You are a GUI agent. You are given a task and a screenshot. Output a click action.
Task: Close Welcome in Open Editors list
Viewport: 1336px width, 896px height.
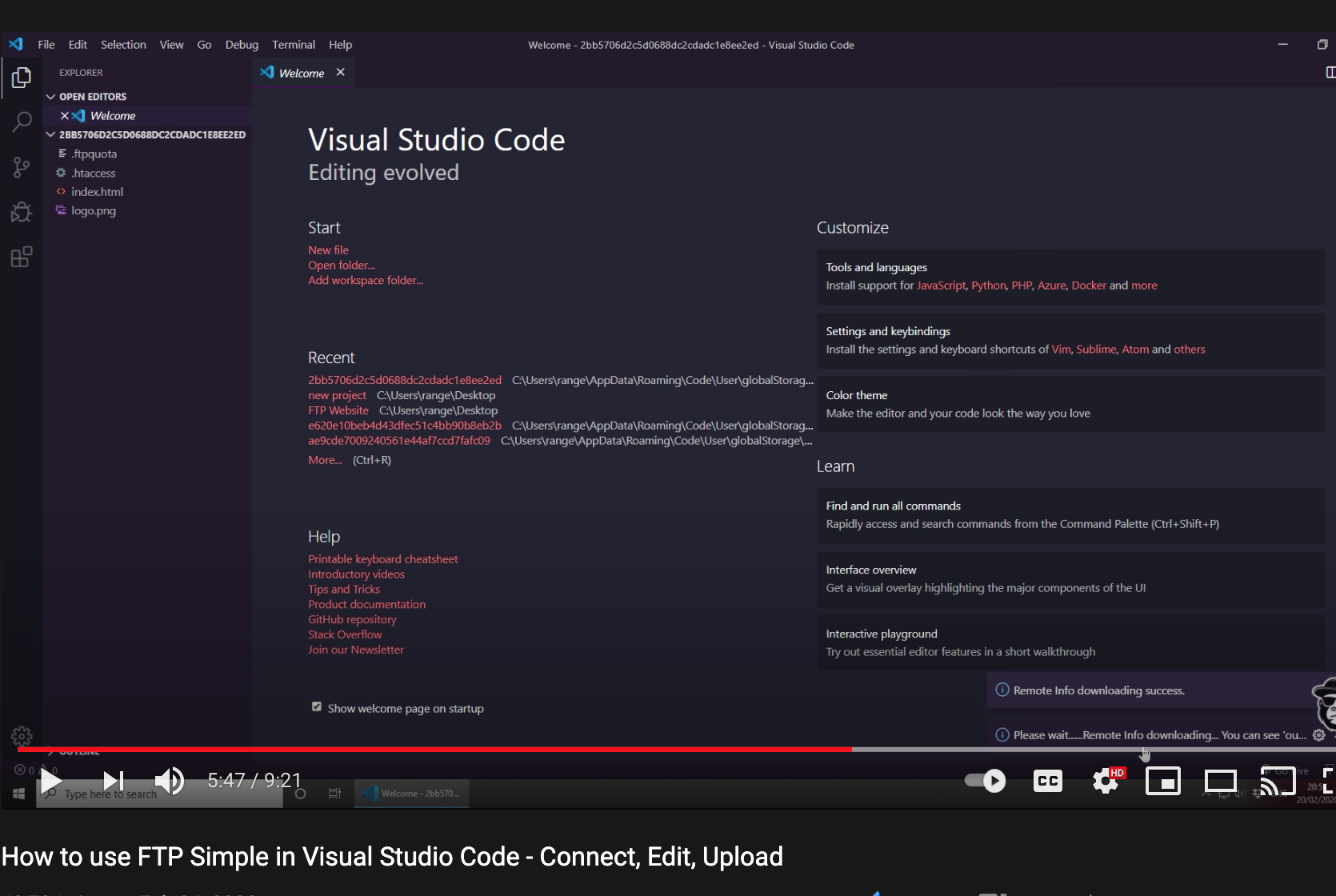click(65, 116)
